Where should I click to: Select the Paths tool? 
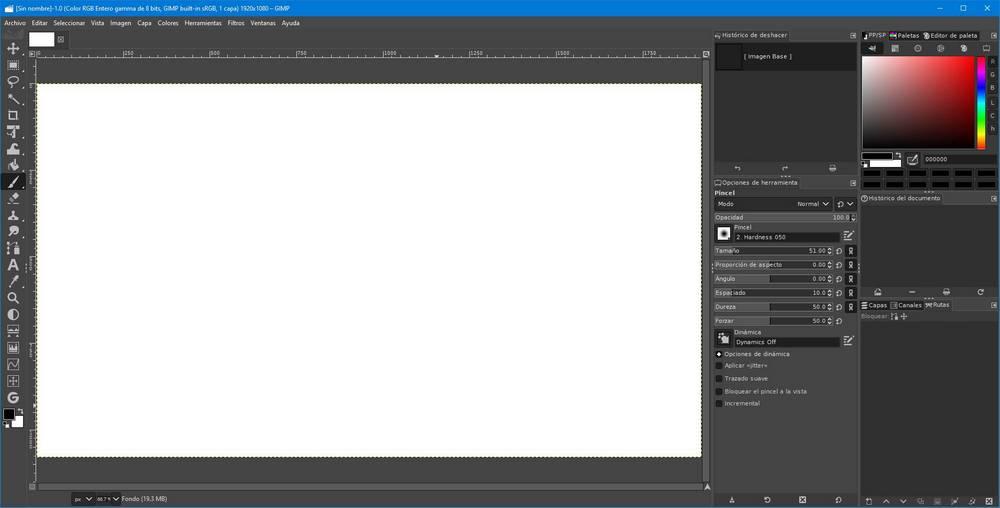[13, 248]
